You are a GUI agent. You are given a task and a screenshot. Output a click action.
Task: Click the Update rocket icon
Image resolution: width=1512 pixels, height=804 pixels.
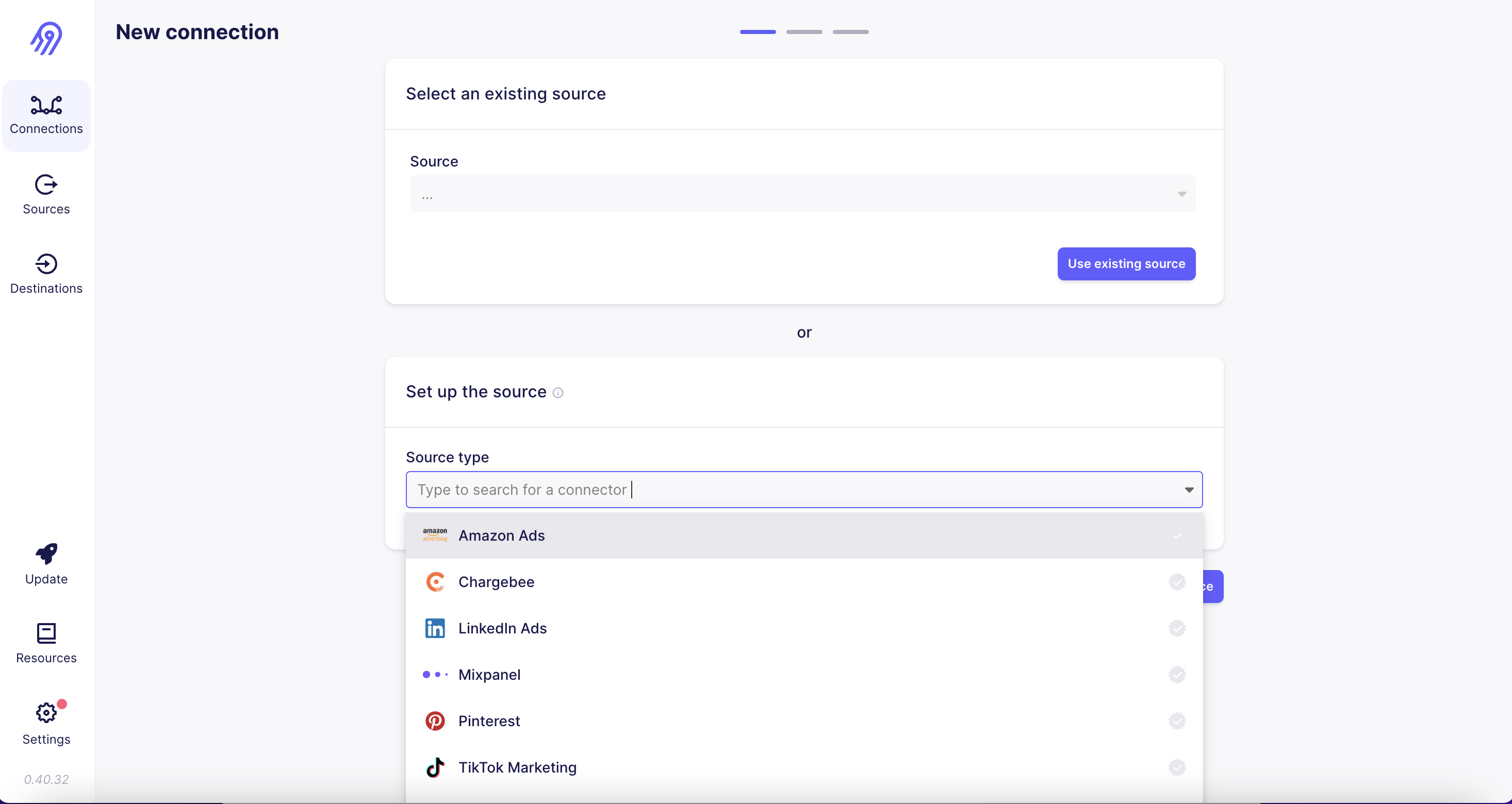46,554
